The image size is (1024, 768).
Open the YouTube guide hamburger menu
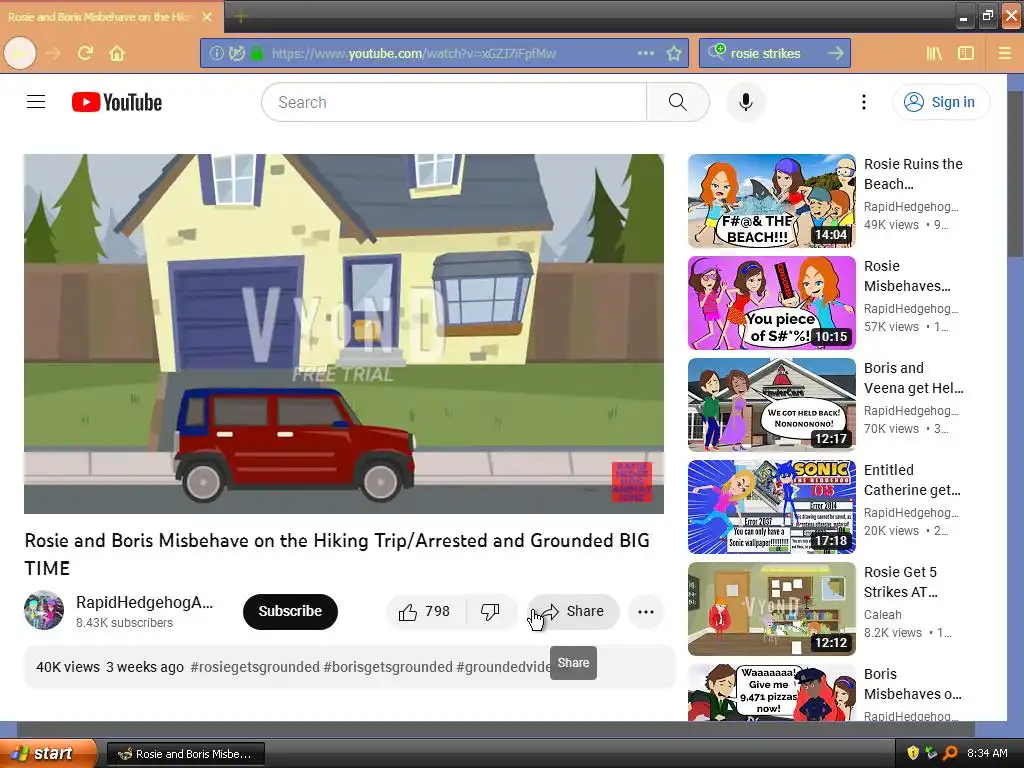point(36,102)
